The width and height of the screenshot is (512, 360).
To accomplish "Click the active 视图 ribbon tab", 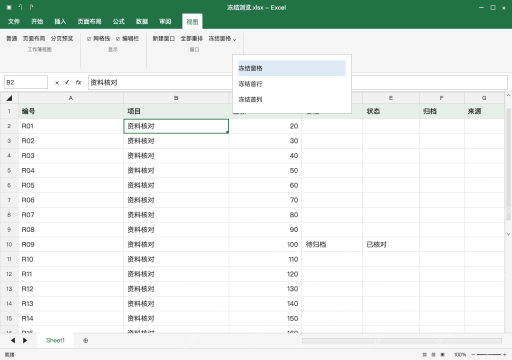I will (192, 22).
